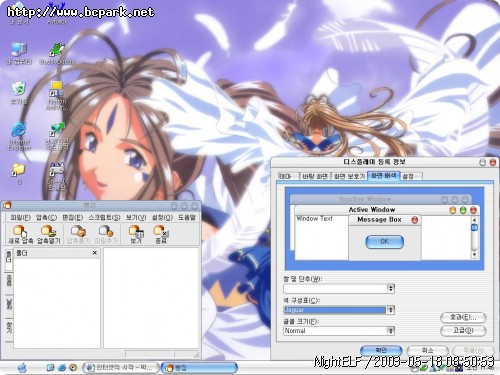
Task: Click the preview scrollbar down arrow
Action: pos(475,255)
